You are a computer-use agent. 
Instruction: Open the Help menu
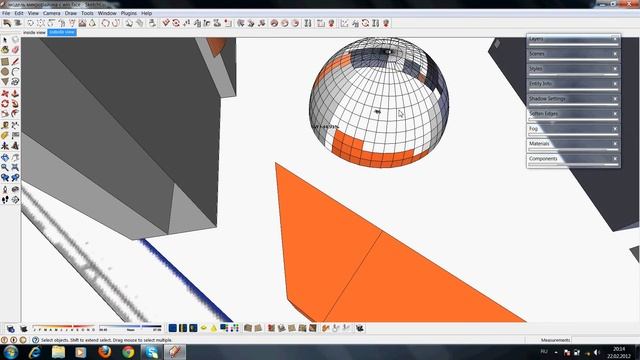pyautogui.click(x=147, y=13)
